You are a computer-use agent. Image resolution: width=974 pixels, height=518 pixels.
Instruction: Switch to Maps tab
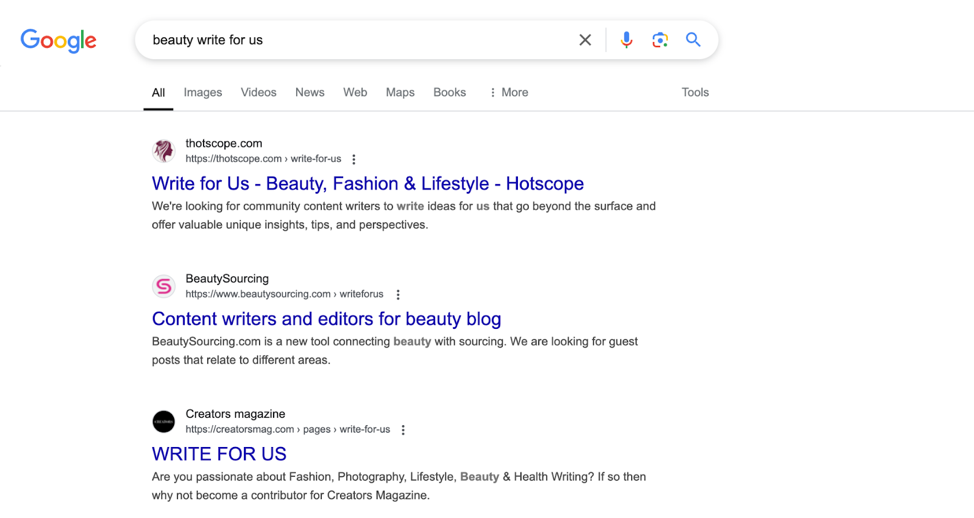pyautogui.click(x=400, y=93)
